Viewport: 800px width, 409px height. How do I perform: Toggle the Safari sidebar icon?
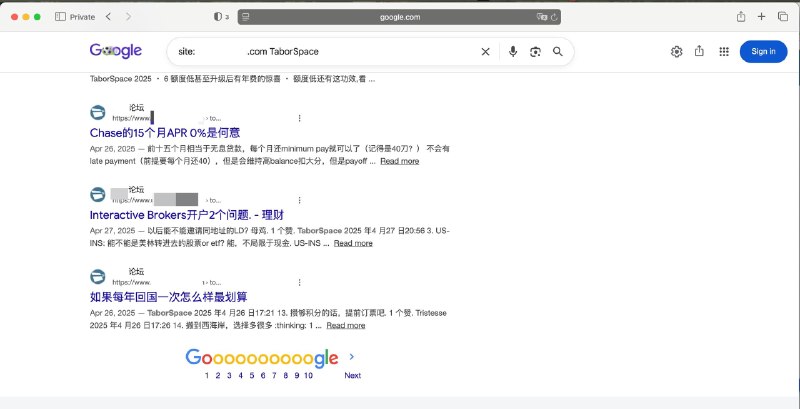tap(60, 17)
